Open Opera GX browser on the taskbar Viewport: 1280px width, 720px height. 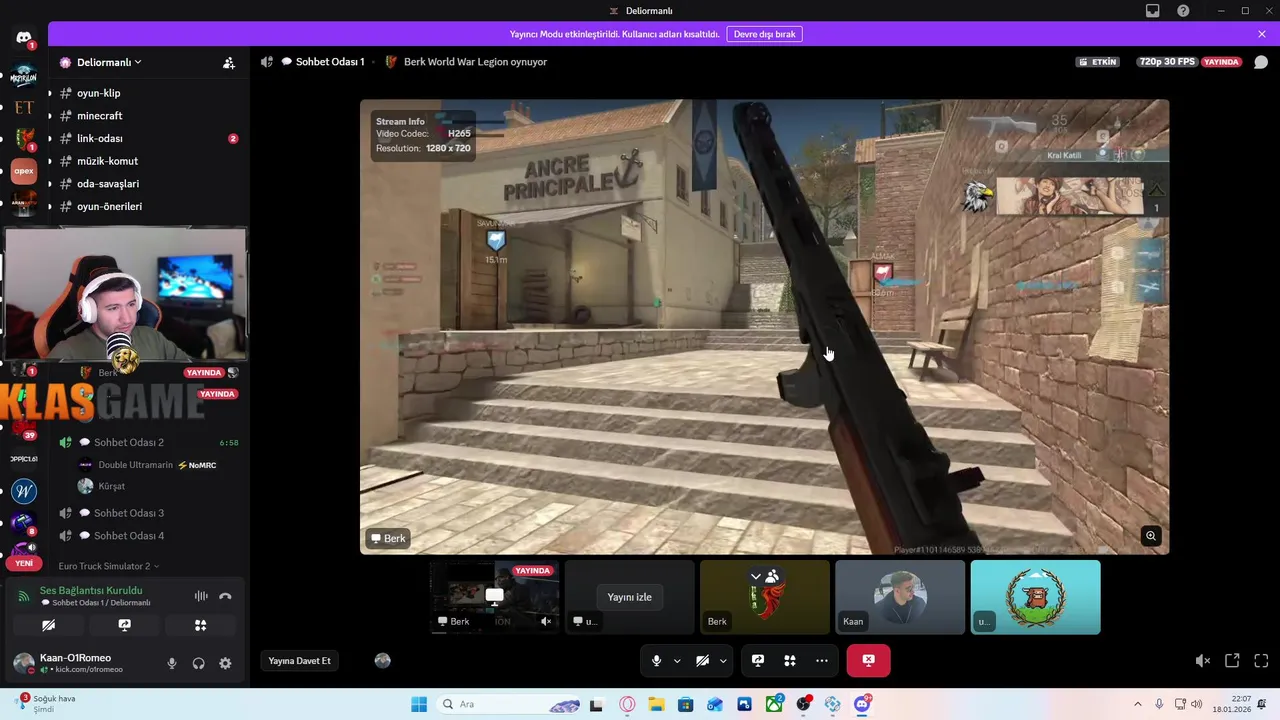point(627,704)
